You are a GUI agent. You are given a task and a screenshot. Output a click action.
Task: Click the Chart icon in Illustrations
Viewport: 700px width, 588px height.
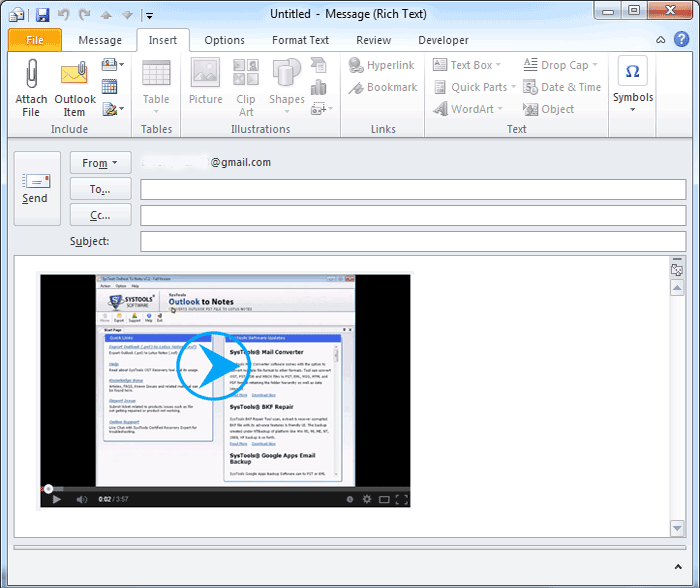click(x=319, y=87)
